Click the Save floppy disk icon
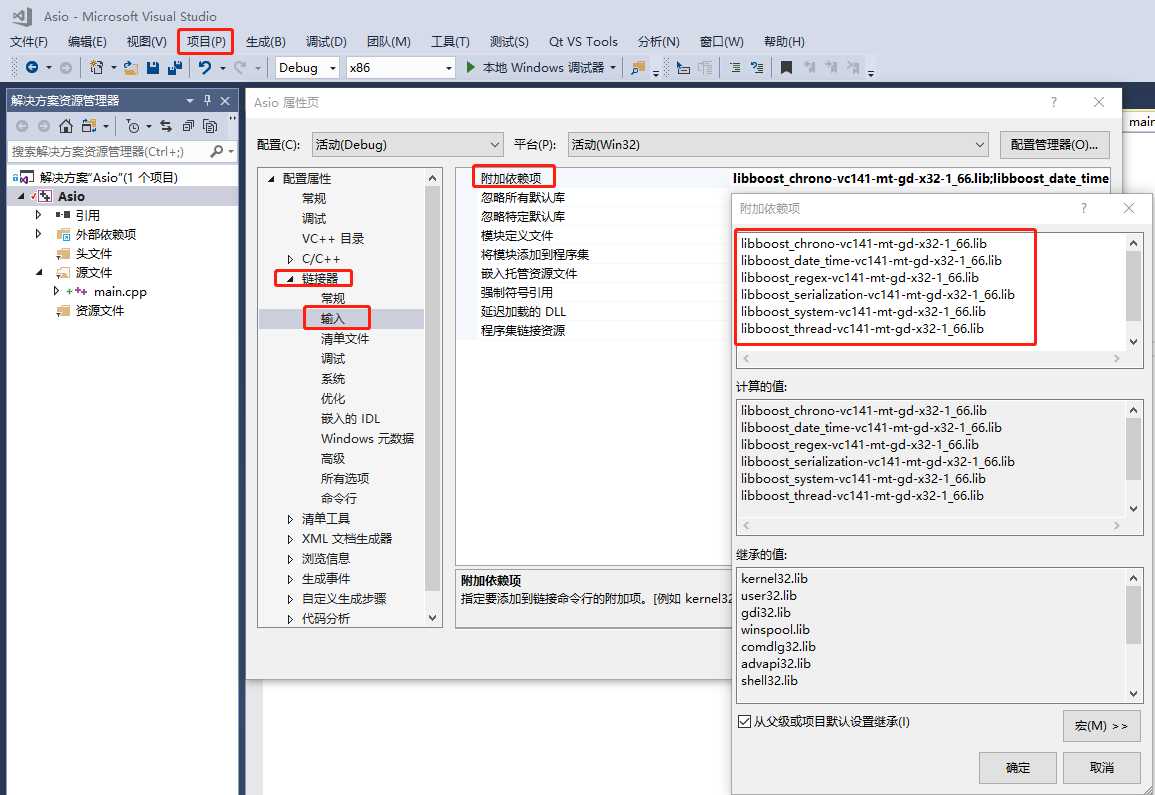Image resolution: width=1155 pixels, height=795 pixels. click(152, 68)
